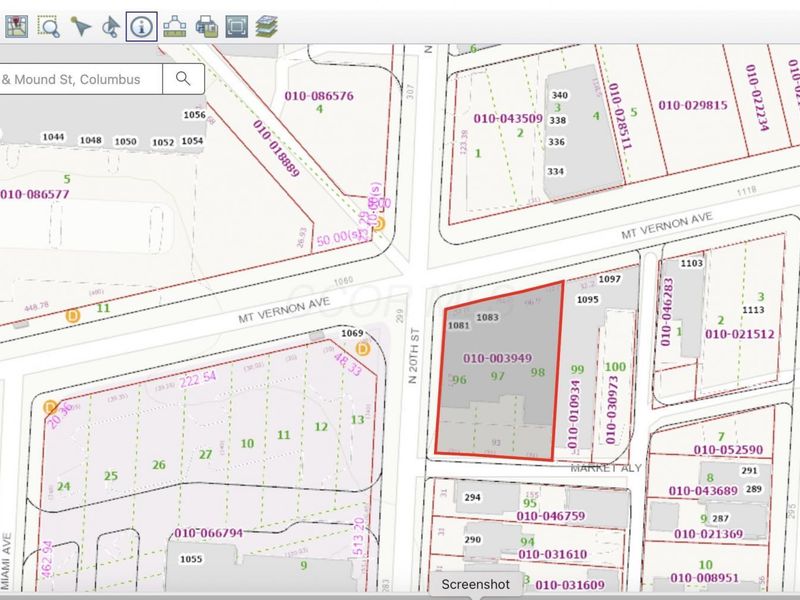Identify parcel 010-028511

click(620, 116)
